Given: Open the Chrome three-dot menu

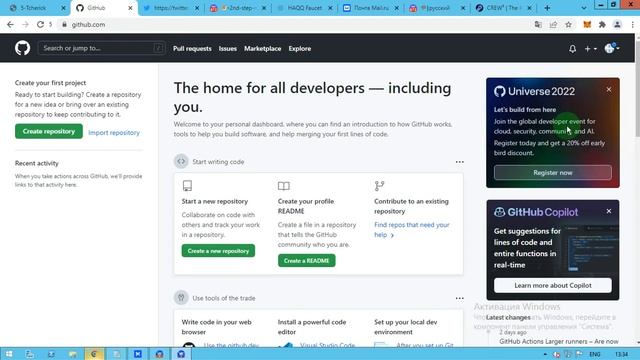Looking at the screenshot, I should (x=632, y=24).
